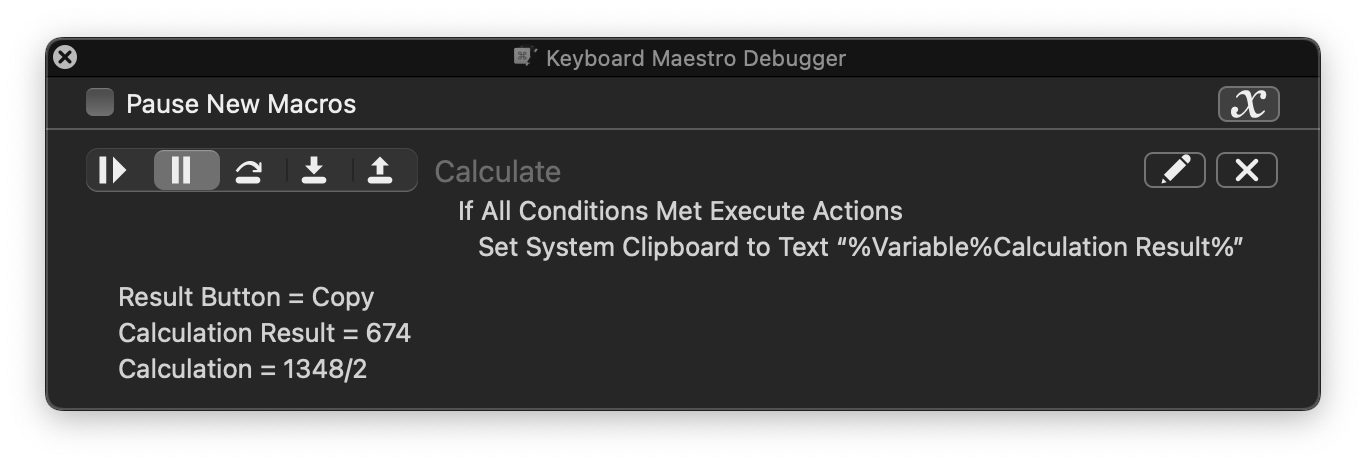Click the Pause New Macros label text
Image resolution: width=1366 pixels, height=464 pixels.
241,104
